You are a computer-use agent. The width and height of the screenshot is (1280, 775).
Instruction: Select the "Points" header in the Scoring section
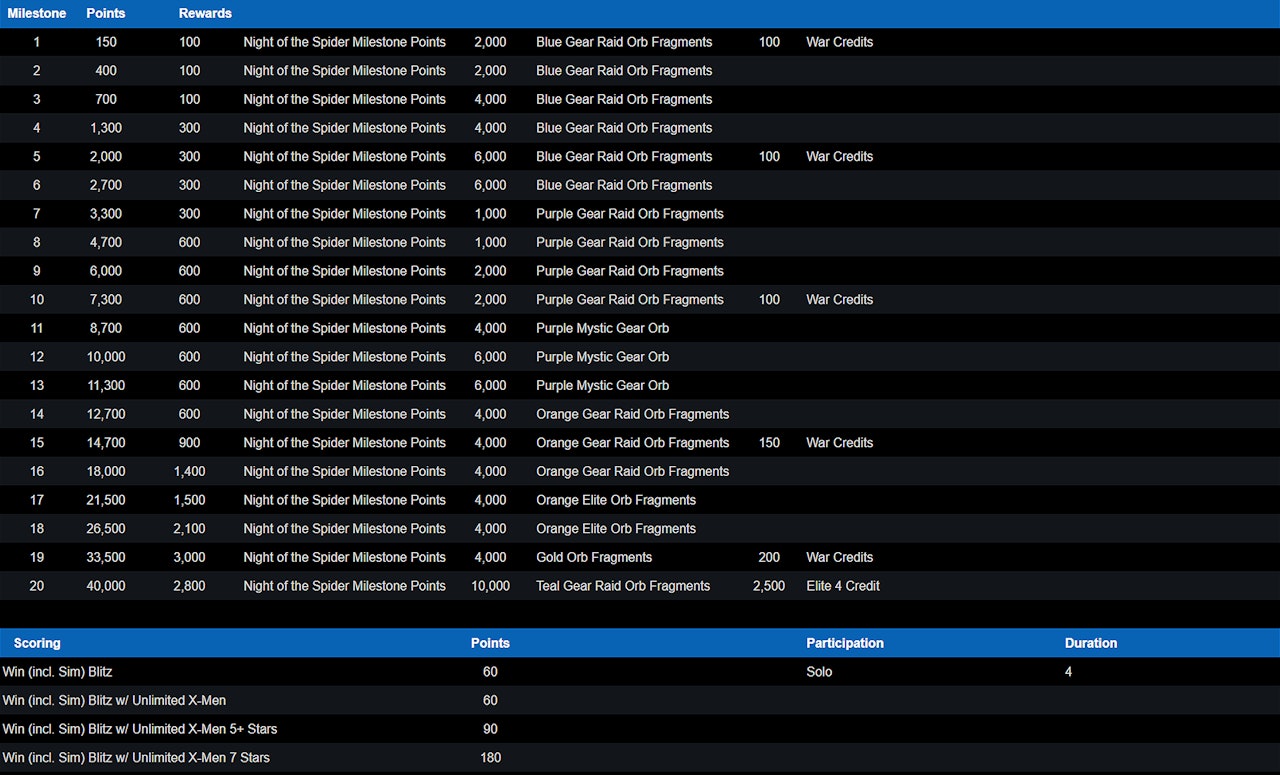490,643
